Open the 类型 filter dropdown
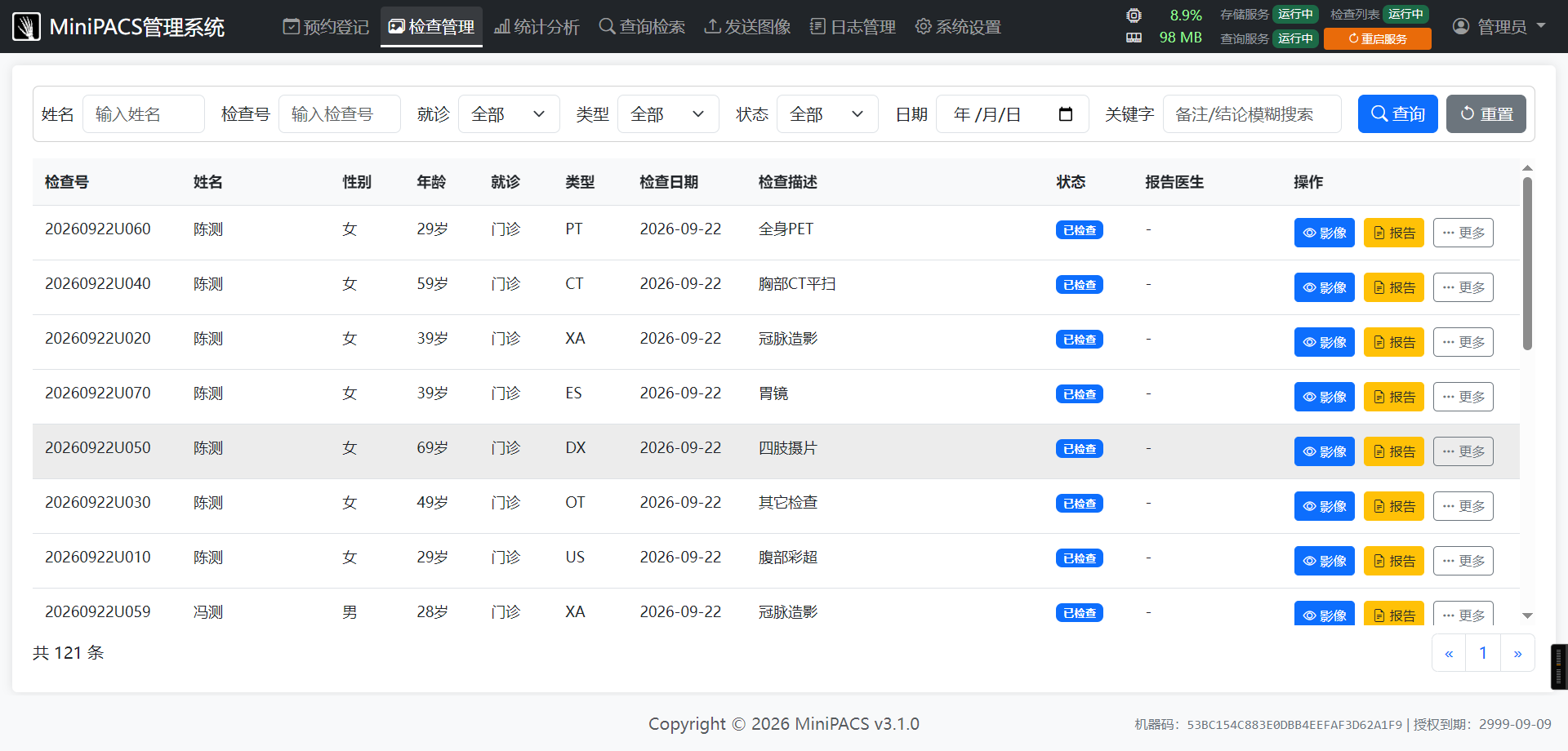Viewport: 1568px width, 751px height. (x=668, y=114)
